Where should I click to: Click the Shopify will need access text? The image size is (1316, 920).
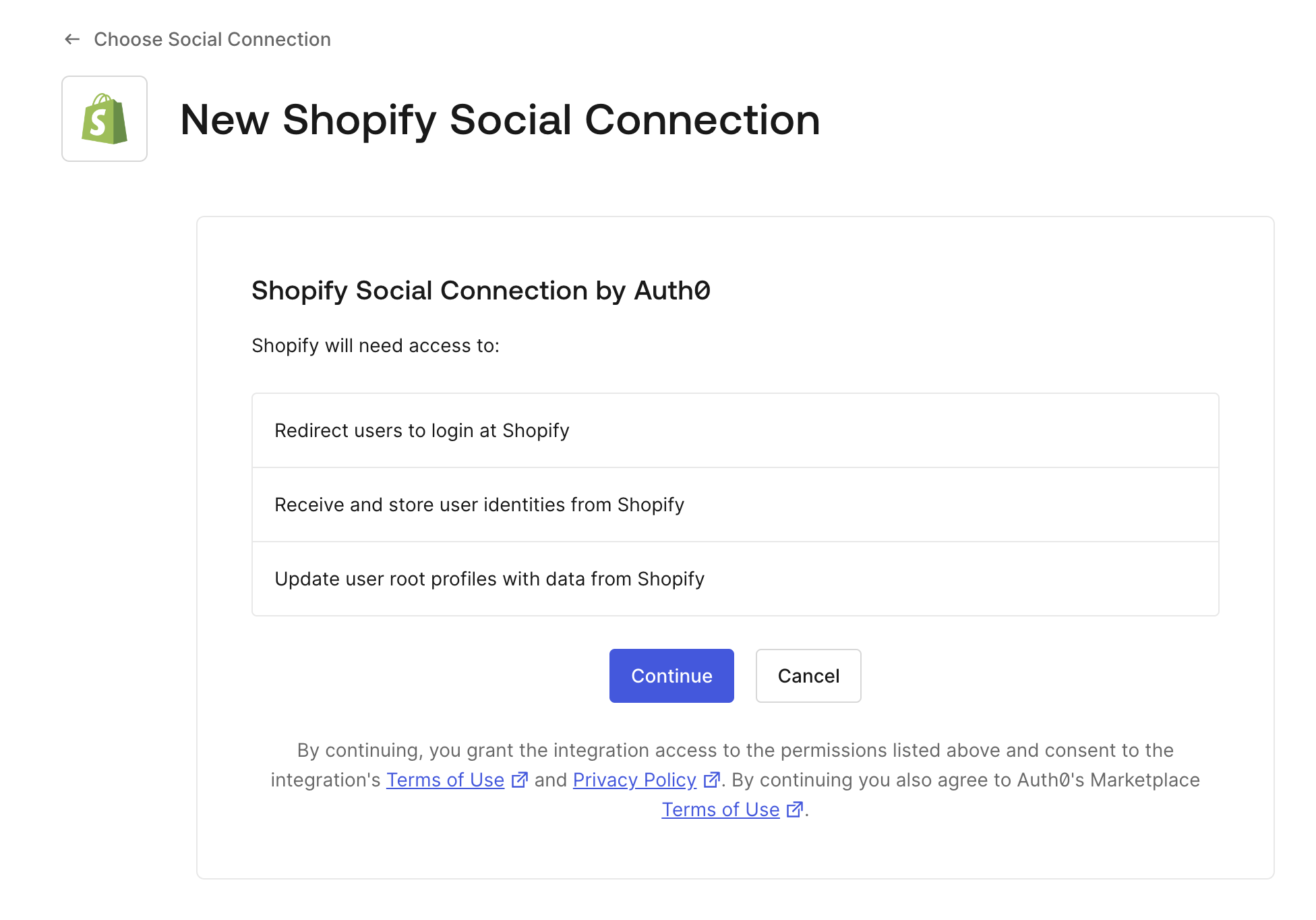(x=376, y=345)
